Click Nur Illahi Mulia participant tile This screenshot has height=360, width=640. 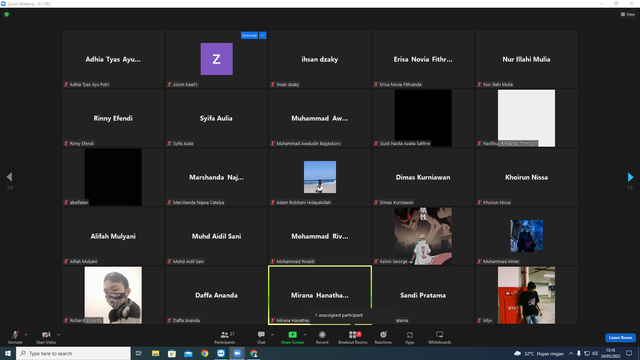click(x=527, y=59)
